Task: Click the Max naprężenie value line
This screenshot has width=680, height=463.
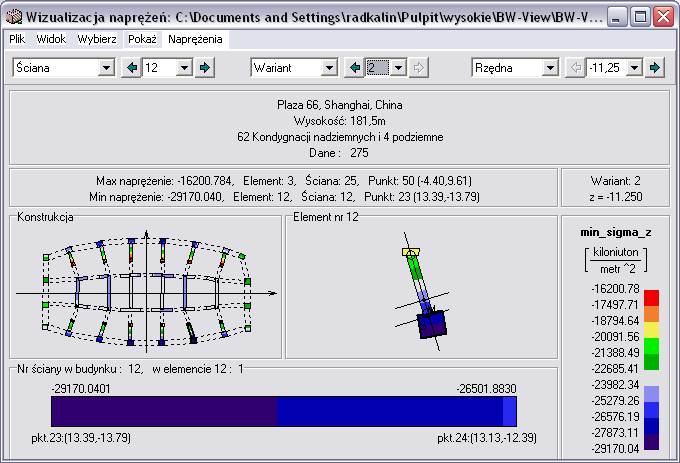Action: [x=284, y=181]
